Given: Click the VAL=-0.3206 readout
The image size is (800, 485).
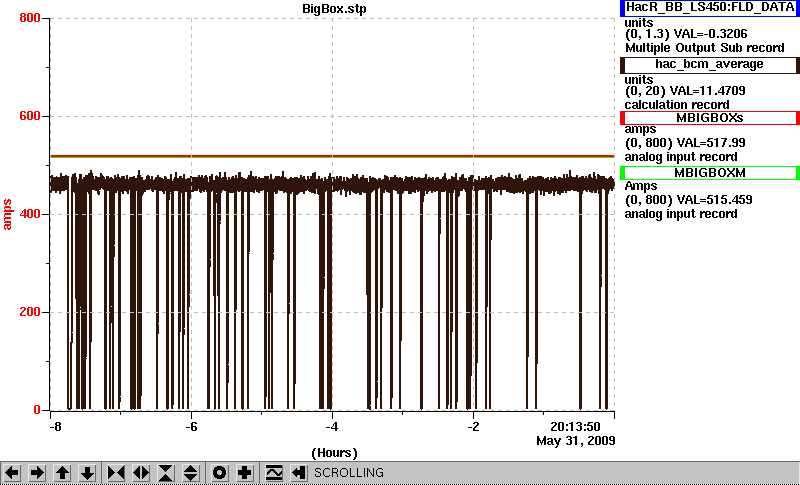Looking at the screenshot, I should click(711, 34).
